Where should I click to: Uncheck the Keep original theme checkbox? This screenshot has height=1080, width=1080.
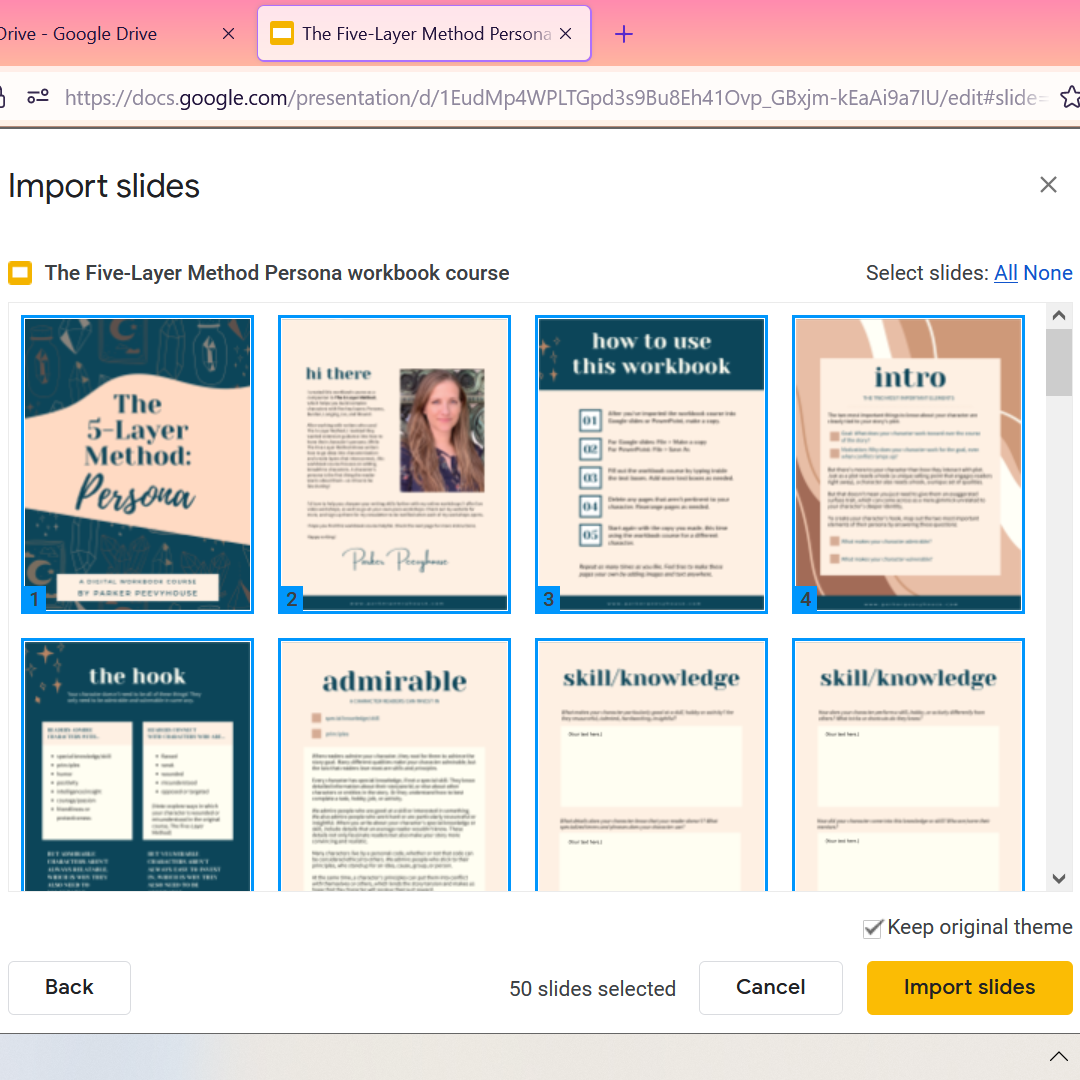pos(872,928)
